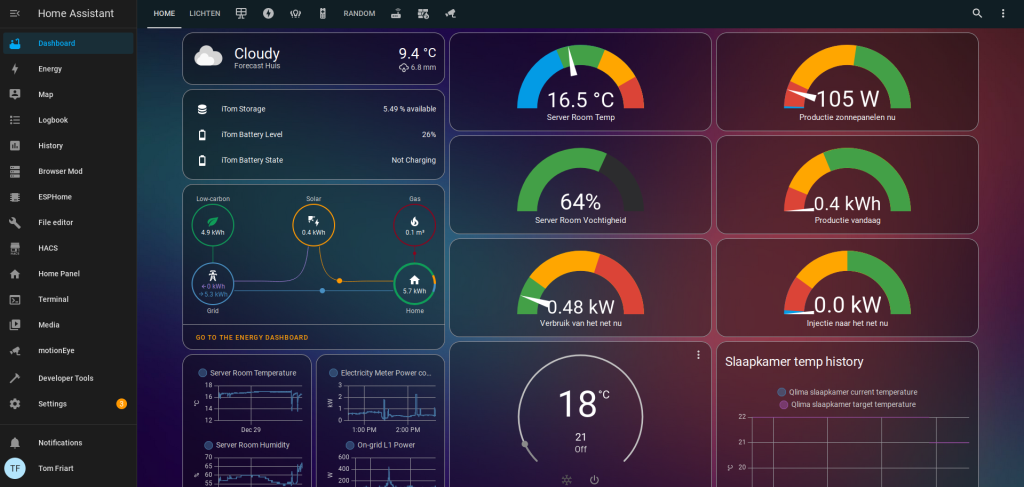This screenshot has width=1024, height=487.
Task: Toggle thermostat cool mode snowflake
Action: pyautogui.click(x=566, y=479)
